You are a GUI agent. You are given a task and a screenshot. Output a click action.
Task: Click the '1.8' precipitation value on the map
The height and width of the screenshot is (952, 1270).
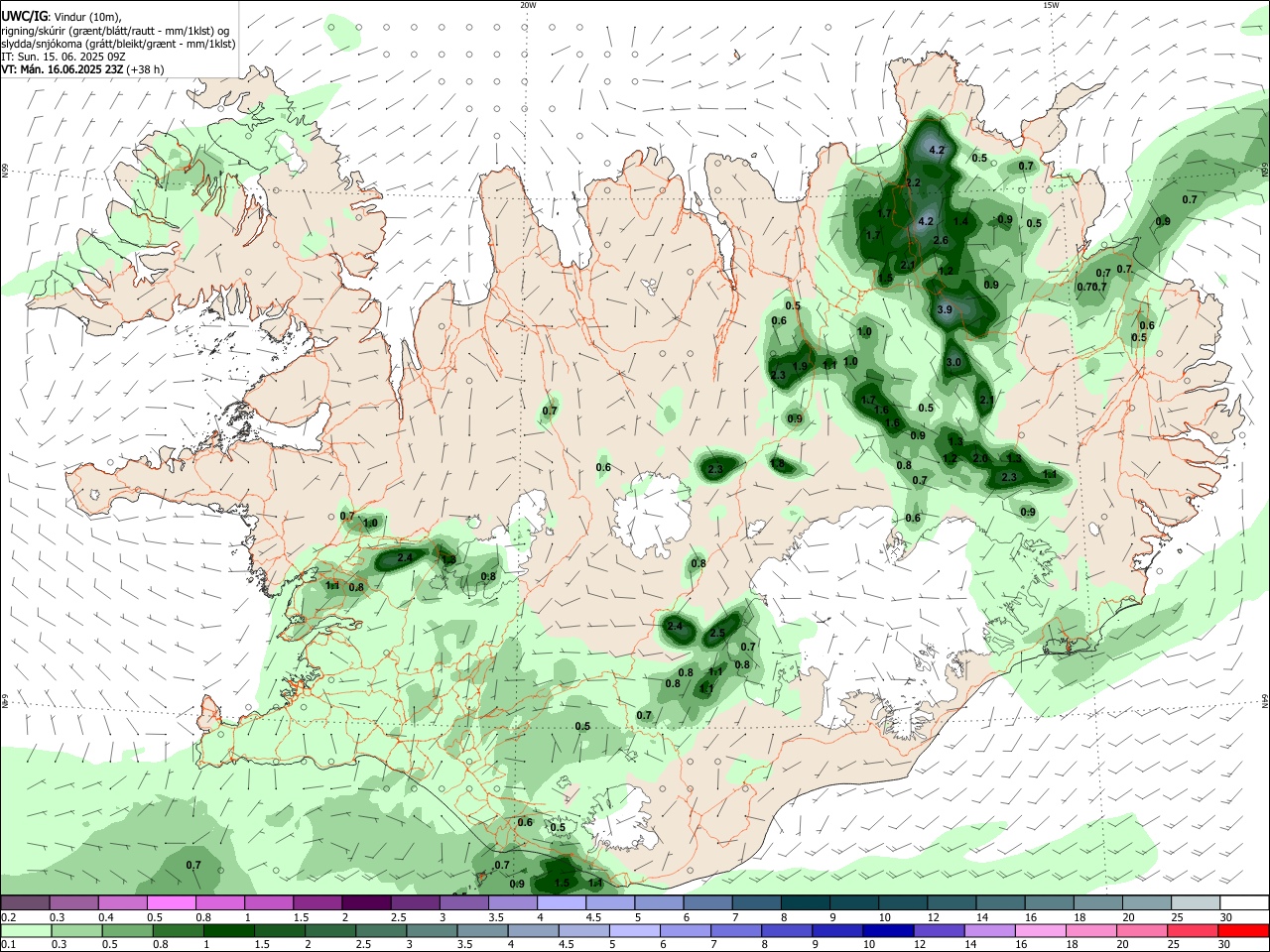tap(777, 463)
